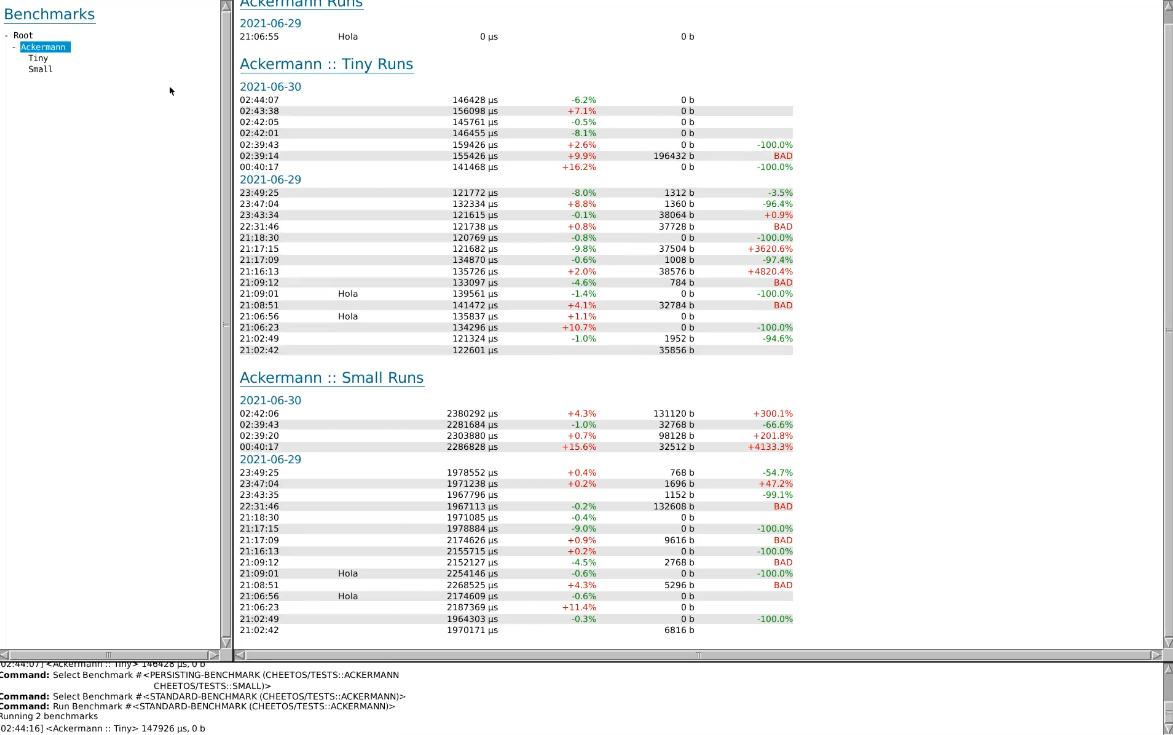Click up arrow of command log scrollbar
Image resolution: width=1173 pixels, height=735 pixels.
pyautogui.click(x=1167, y=668)
